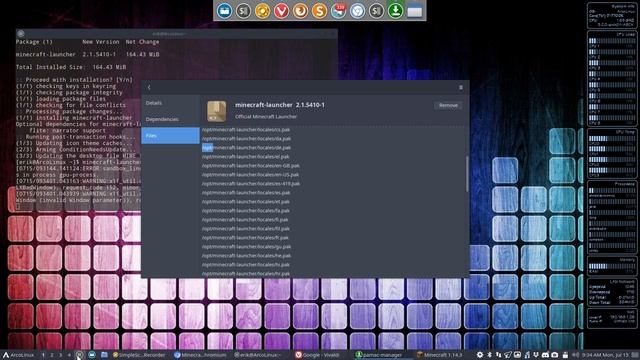Open the hamburger menu in pamac header
Image resolution: width=640 pixels, height=360 pixels.
pyautogui.click(x=461, y=87)
